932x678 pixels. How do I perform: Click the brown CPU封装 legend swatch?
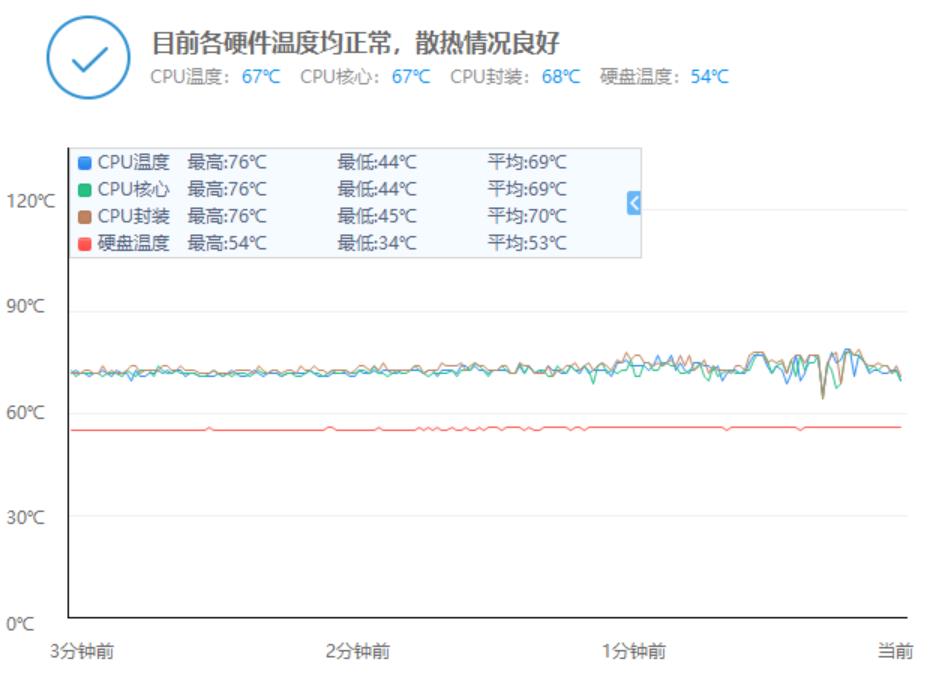coord(85,217)
